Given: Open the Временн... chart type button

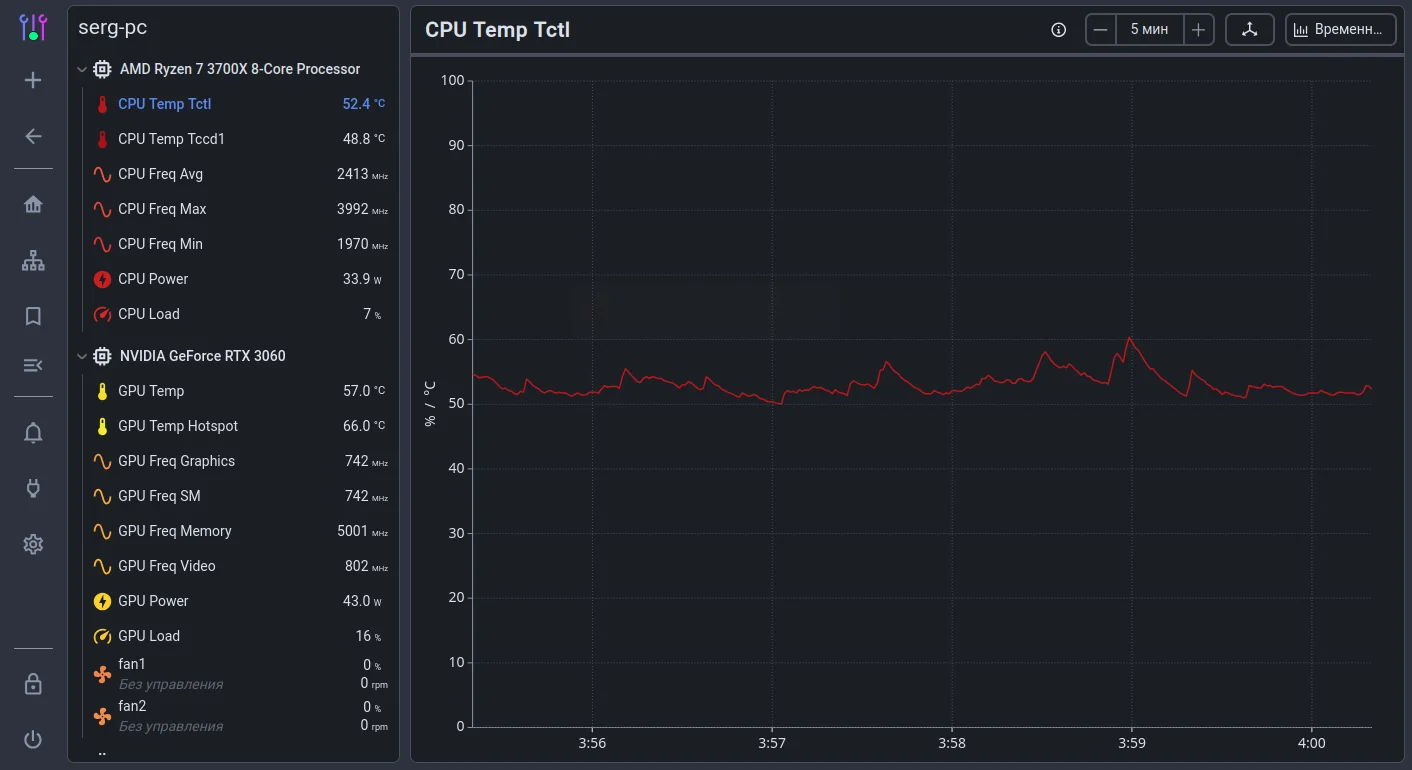Looking at the screenshot, I should 1341,30.
